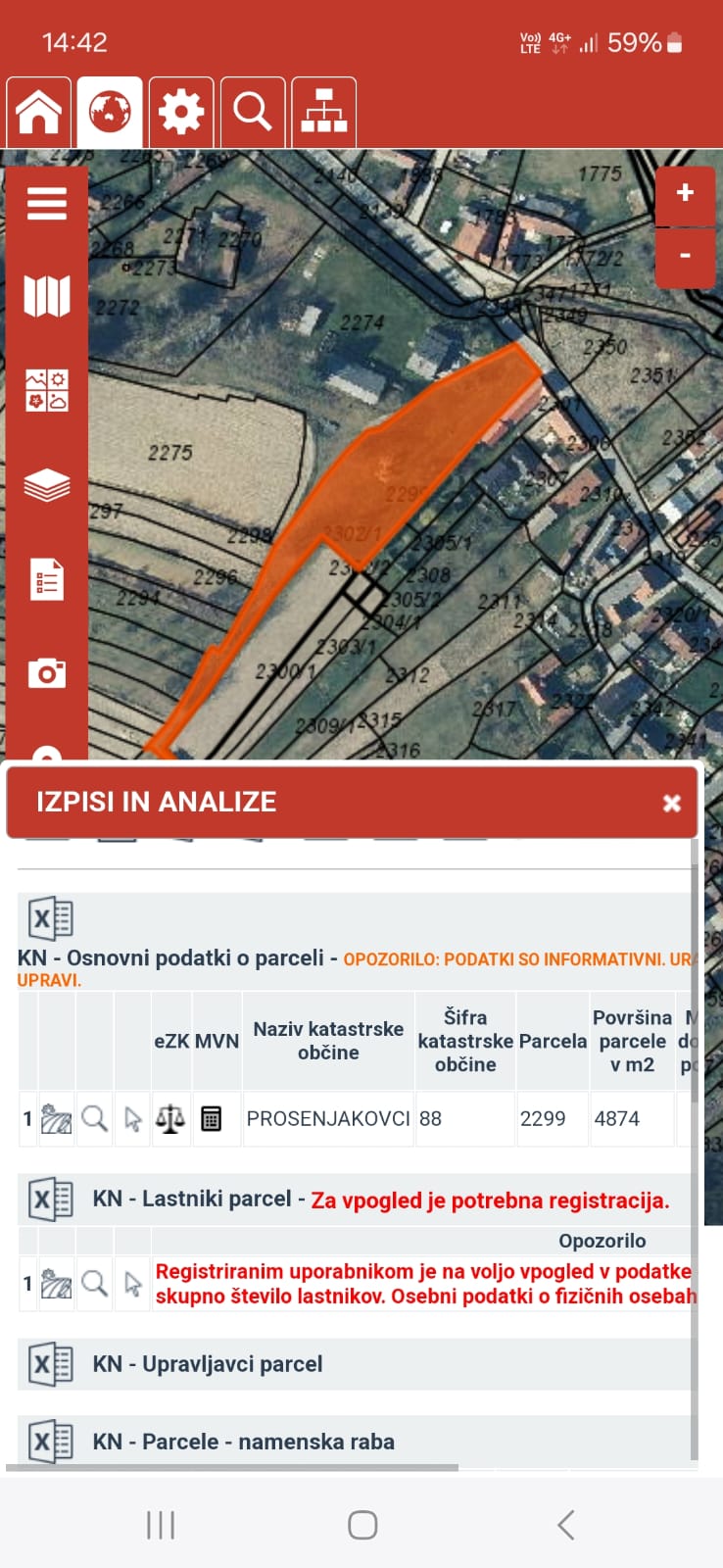Zoom in the map with plus button

tap(685, 193)
